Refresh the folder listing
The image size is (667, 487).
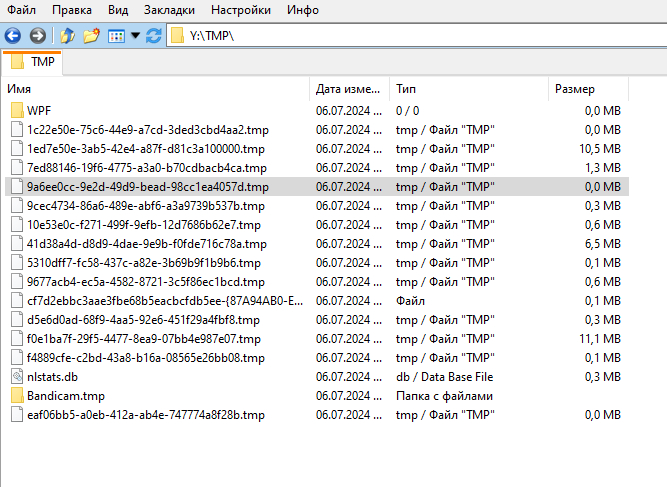pos(154,36)
